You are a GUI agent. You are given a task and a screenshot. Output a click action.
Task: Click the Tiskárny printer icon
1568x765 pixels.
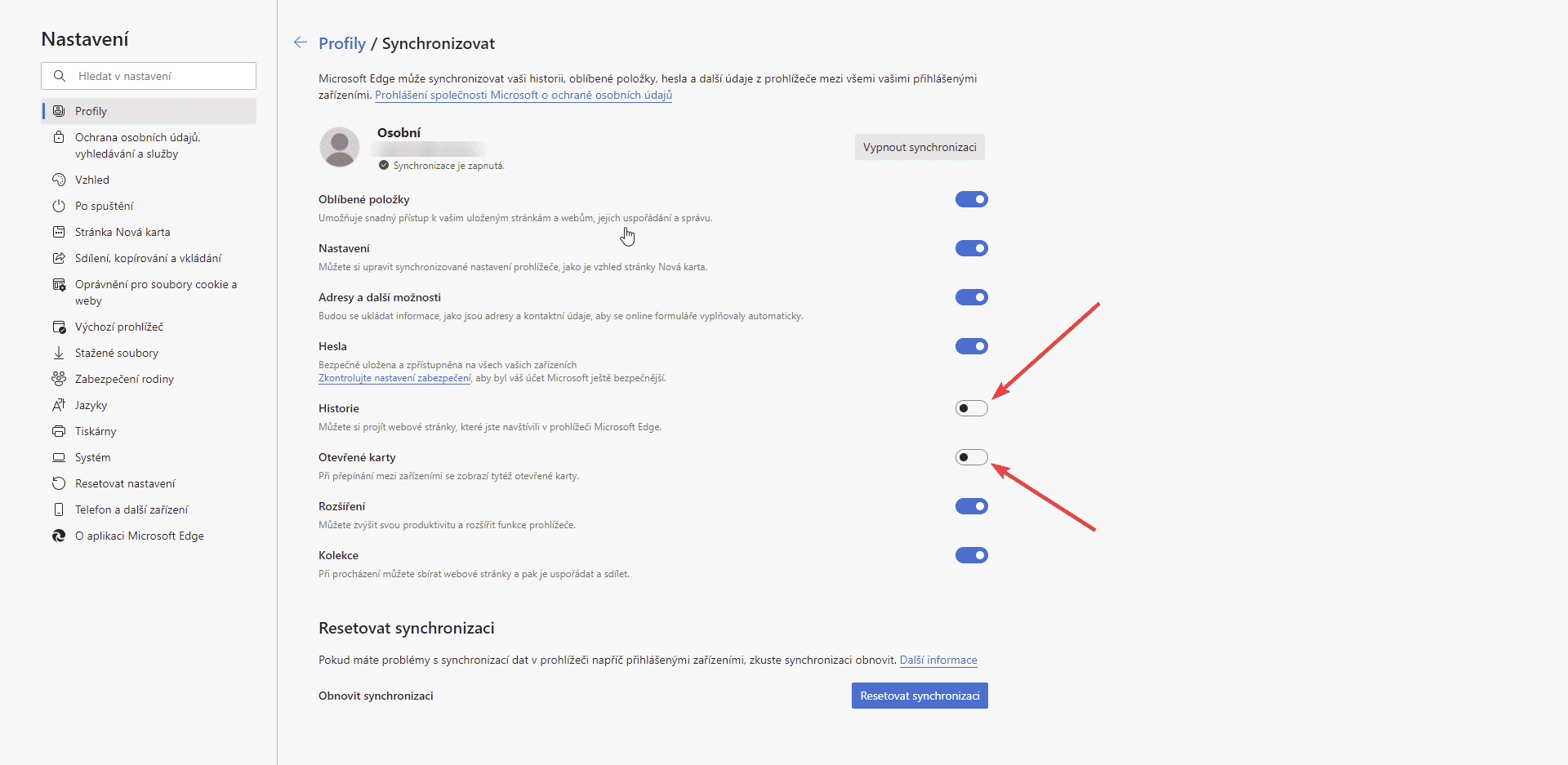[59, 431]
